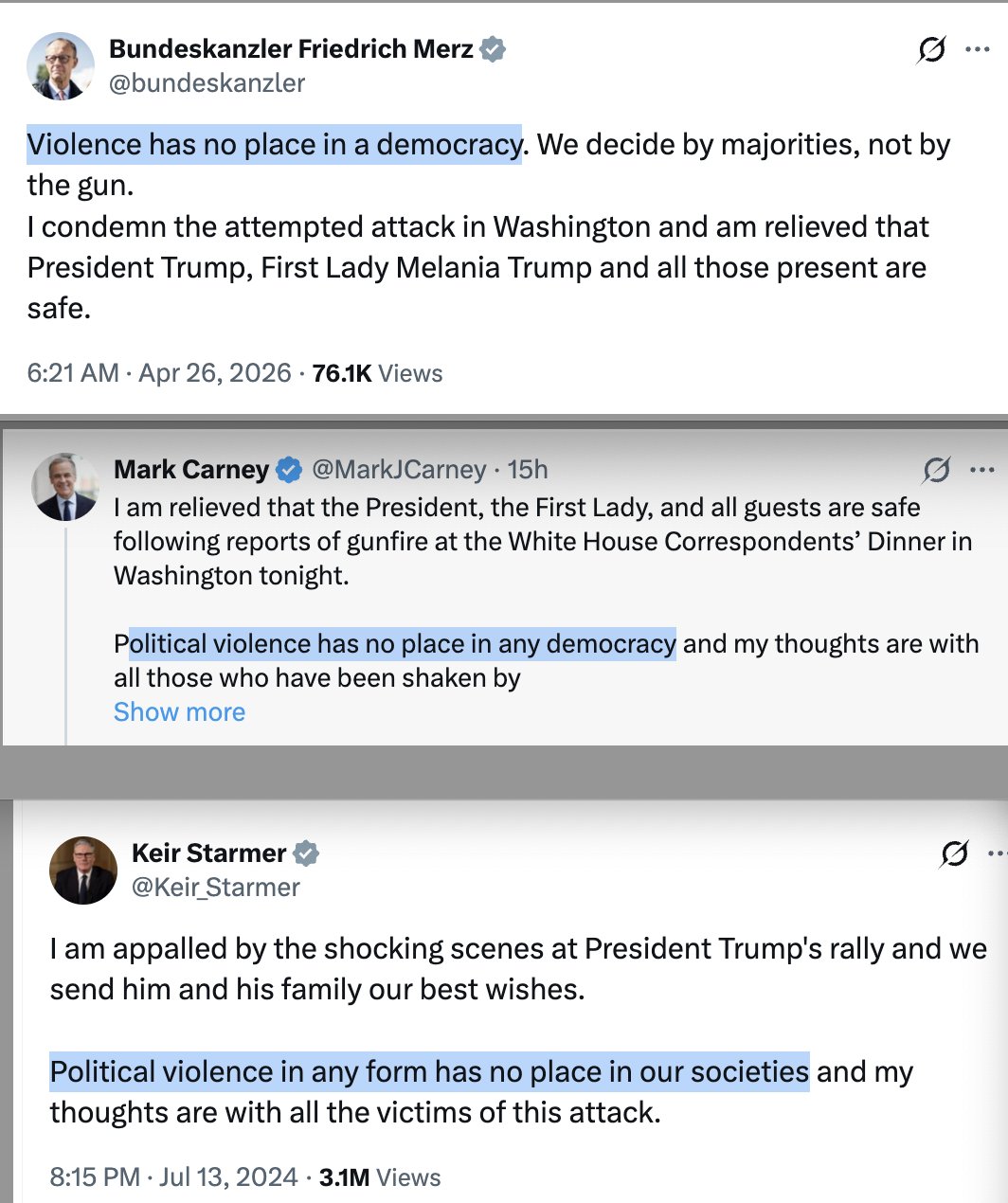The width and height of the screenshot is (1008, 1203).
Task: Open the @bundeskanzler handle link
Action: tap(207, 83)
